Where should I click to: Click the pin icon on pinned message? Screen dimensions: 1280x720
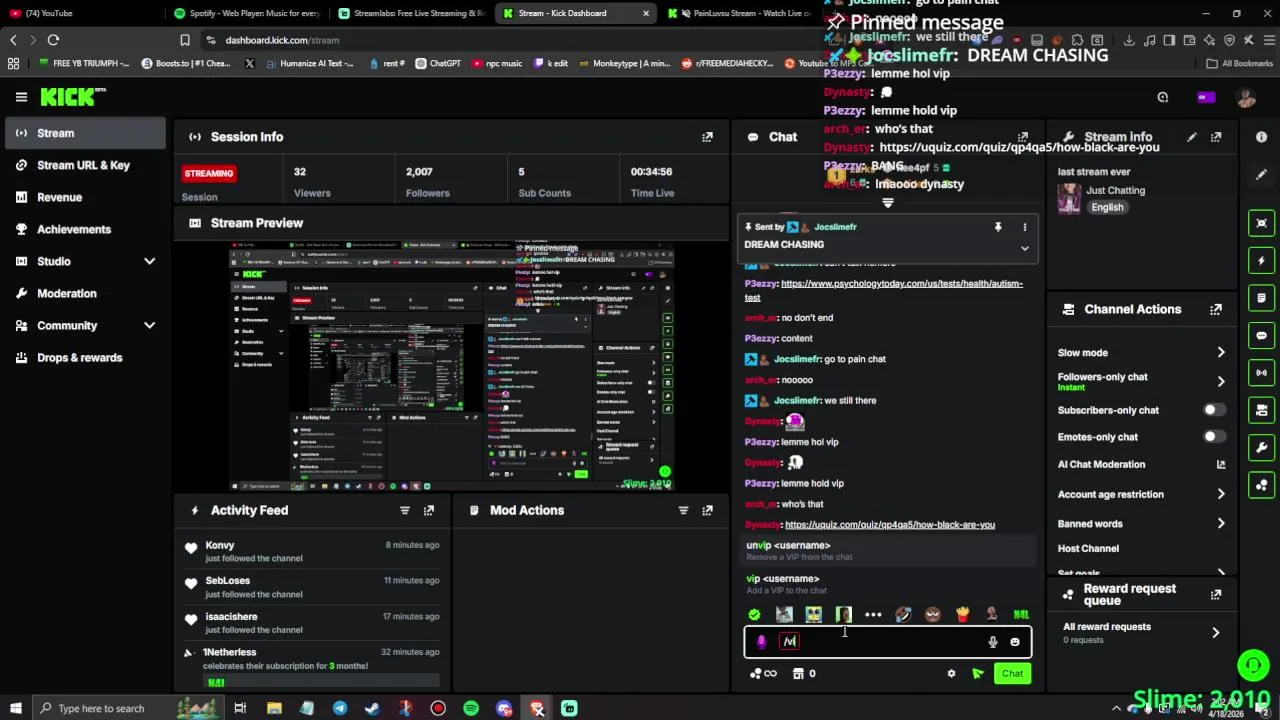click(997, 228)
